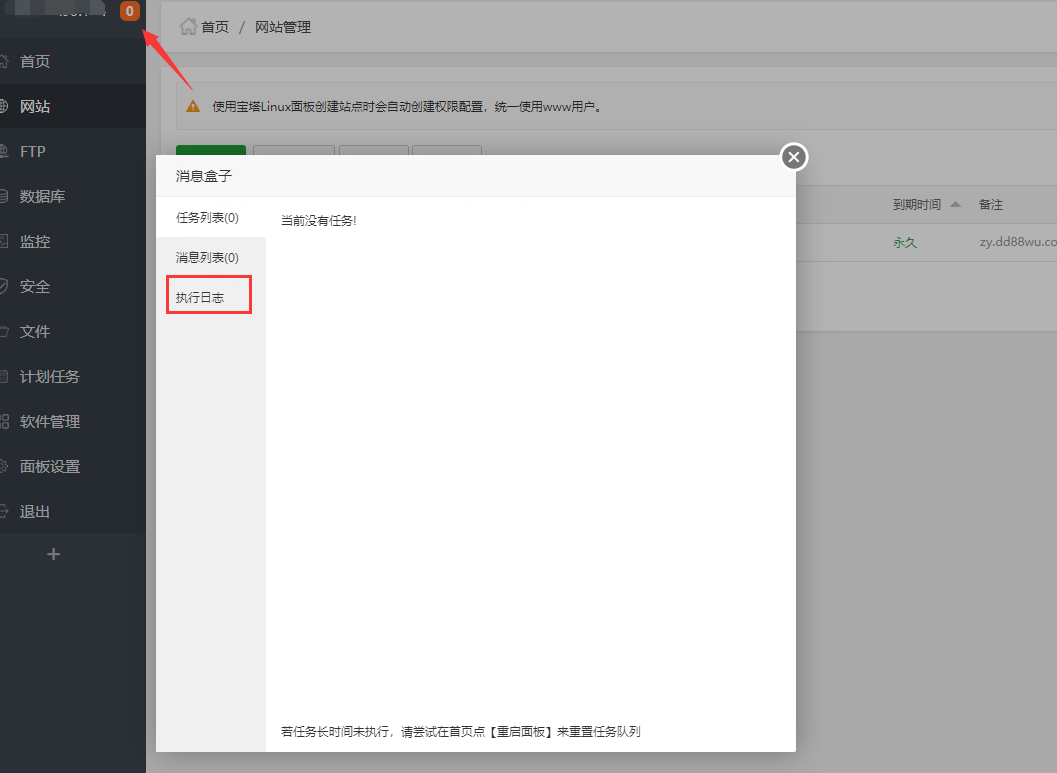This screenshot has height=773, width=1057.
Task: Switch to 任务列表(0) tab
Action: (x=211, y=218)
